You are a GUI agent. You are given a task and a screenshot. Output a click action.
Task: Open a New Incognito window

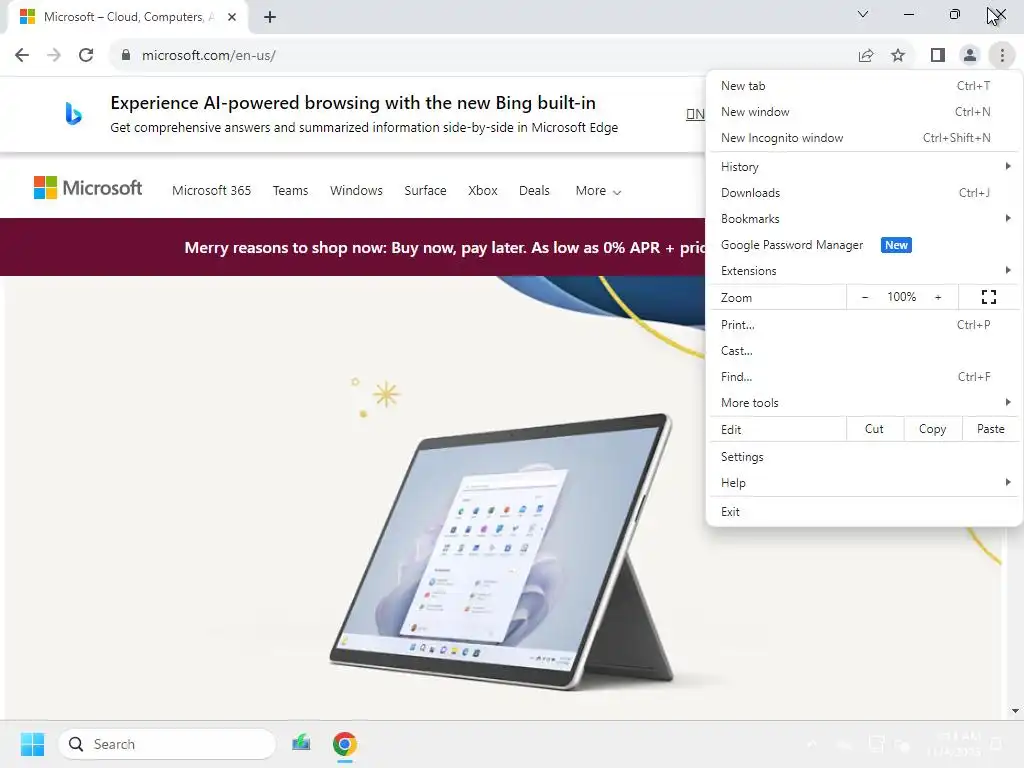(x=863, y=138)
